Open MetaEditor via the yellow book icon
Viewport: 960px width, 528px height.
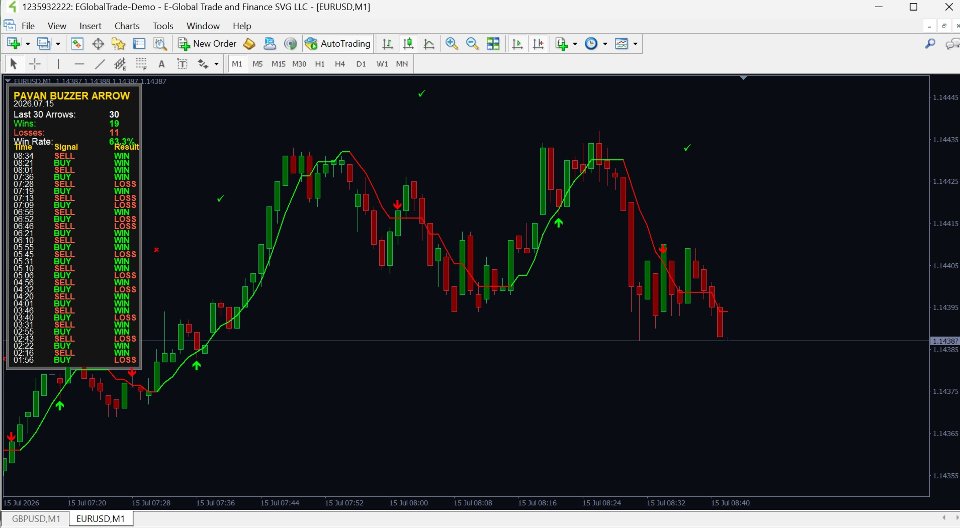(x=249, y=43)
